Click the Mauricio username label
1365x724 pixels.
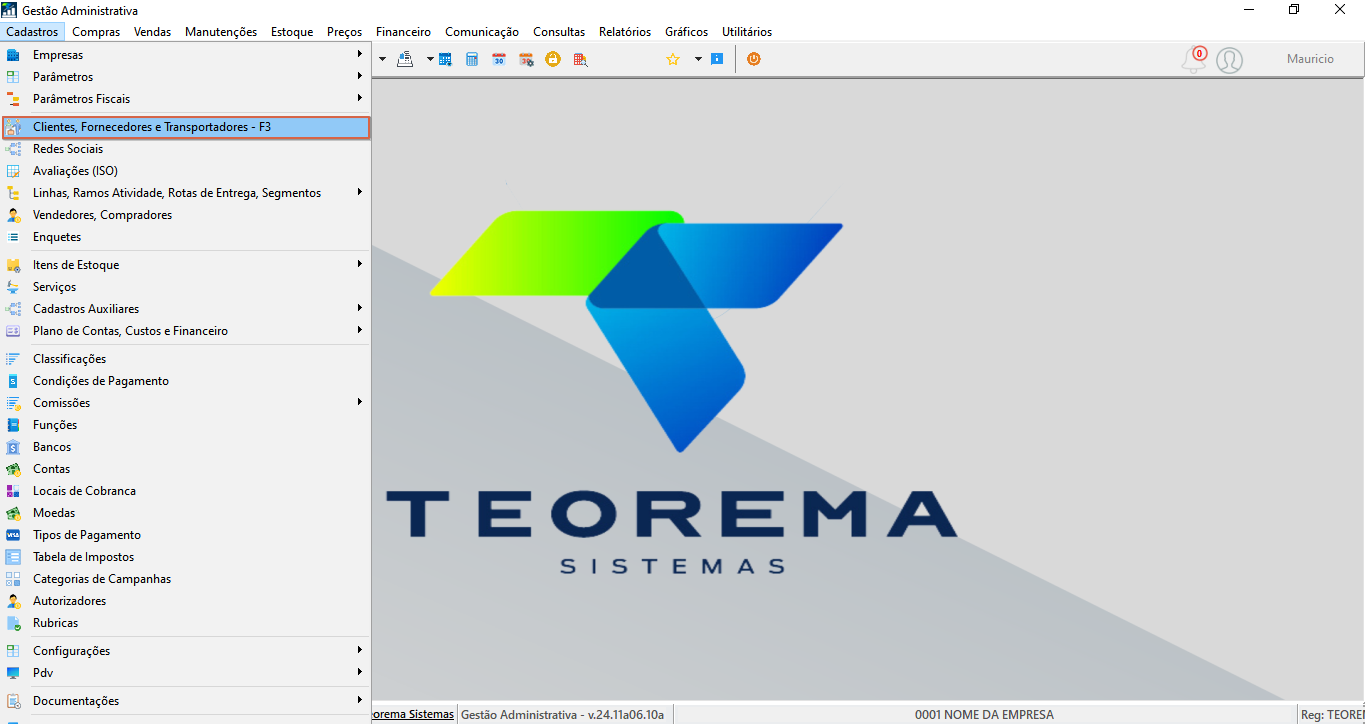coord(1310,59)
